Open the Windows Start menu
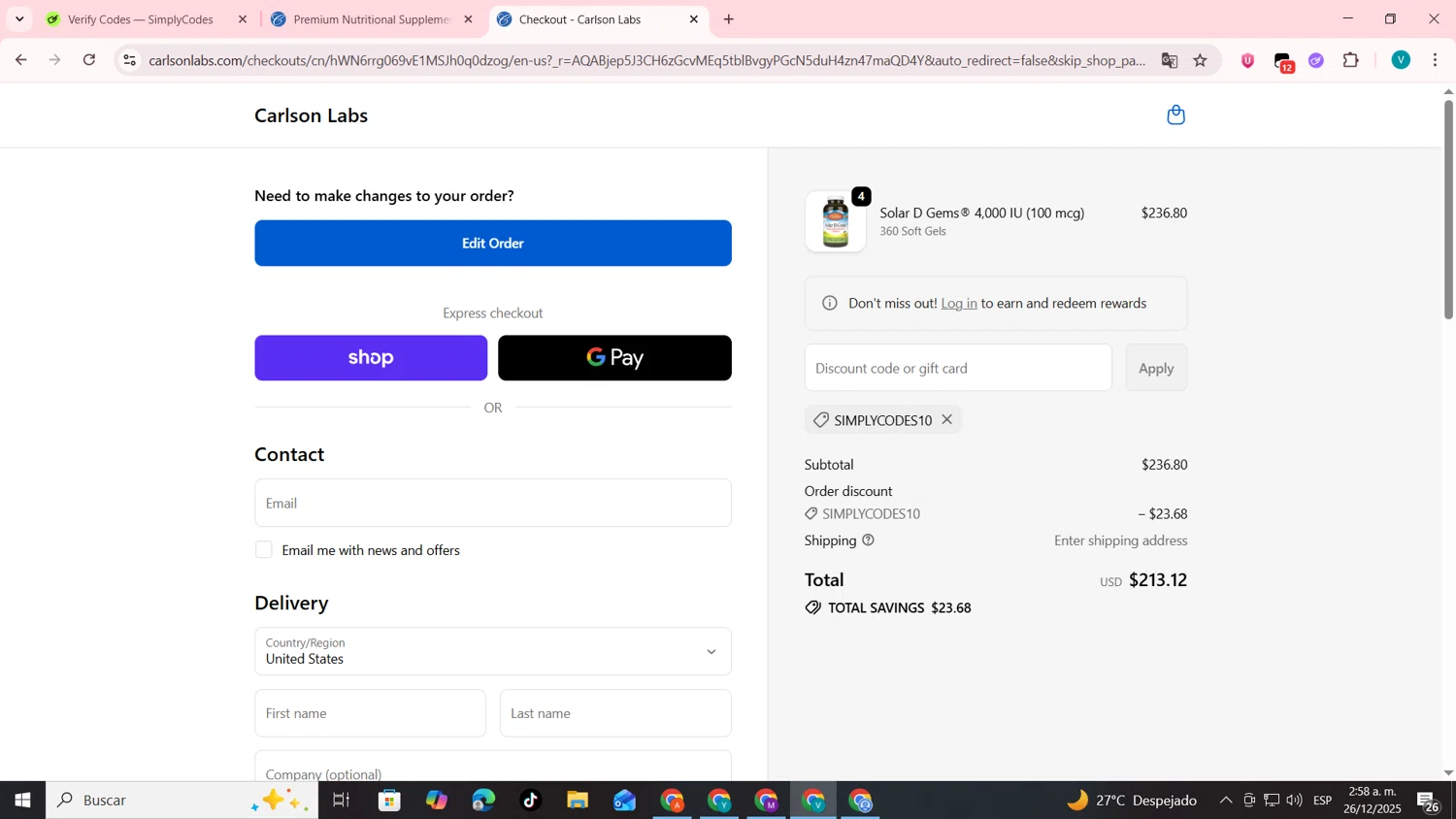This screenshot has width=1456, height=819. [x=22, y=801]
